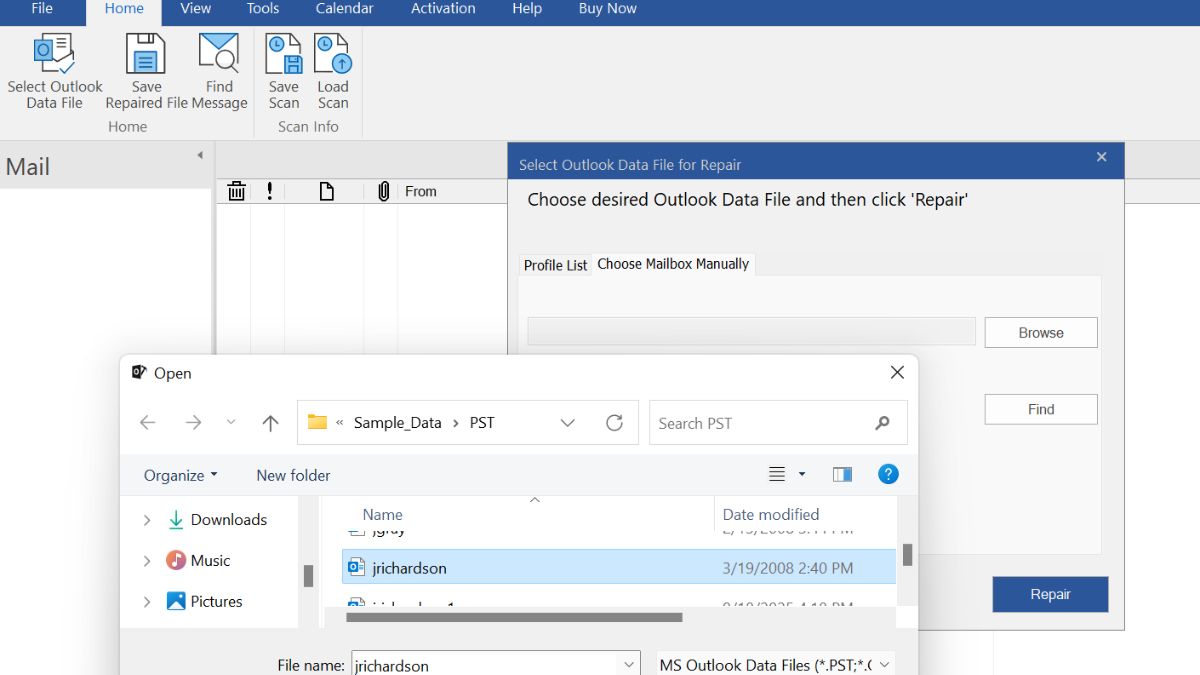This screenshot has height=675, width=1200.
Task: Click the Save Scan icon
Action: [x=284, y=53]
